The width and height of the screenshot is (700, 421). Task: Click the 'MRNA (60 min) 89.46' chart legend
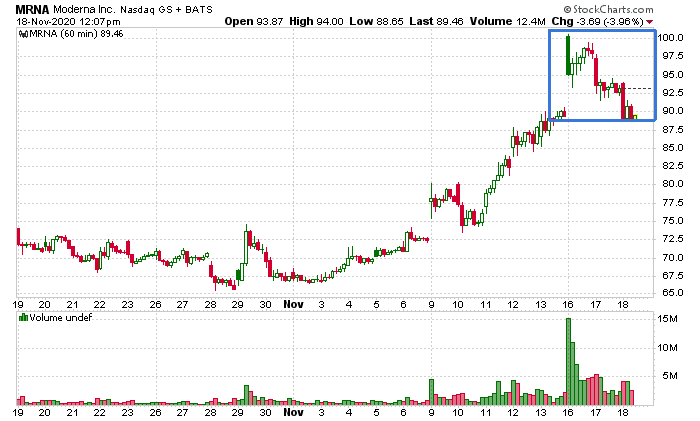tap(76, 34)
